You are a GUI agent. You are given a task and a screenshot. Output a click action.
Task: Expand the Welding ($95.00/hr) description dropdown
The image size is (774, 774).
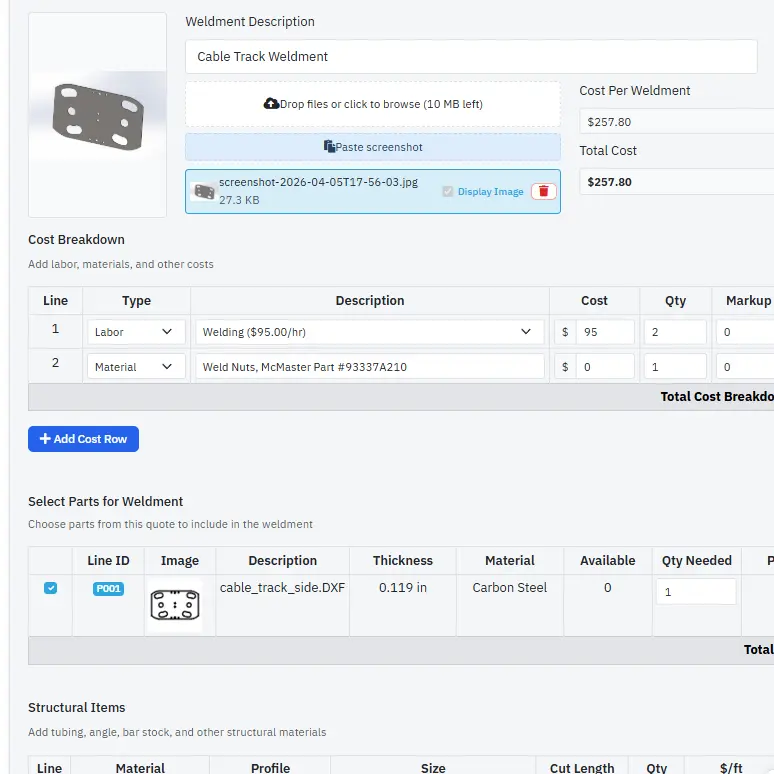pyautogui.click(x=369, y=332)
